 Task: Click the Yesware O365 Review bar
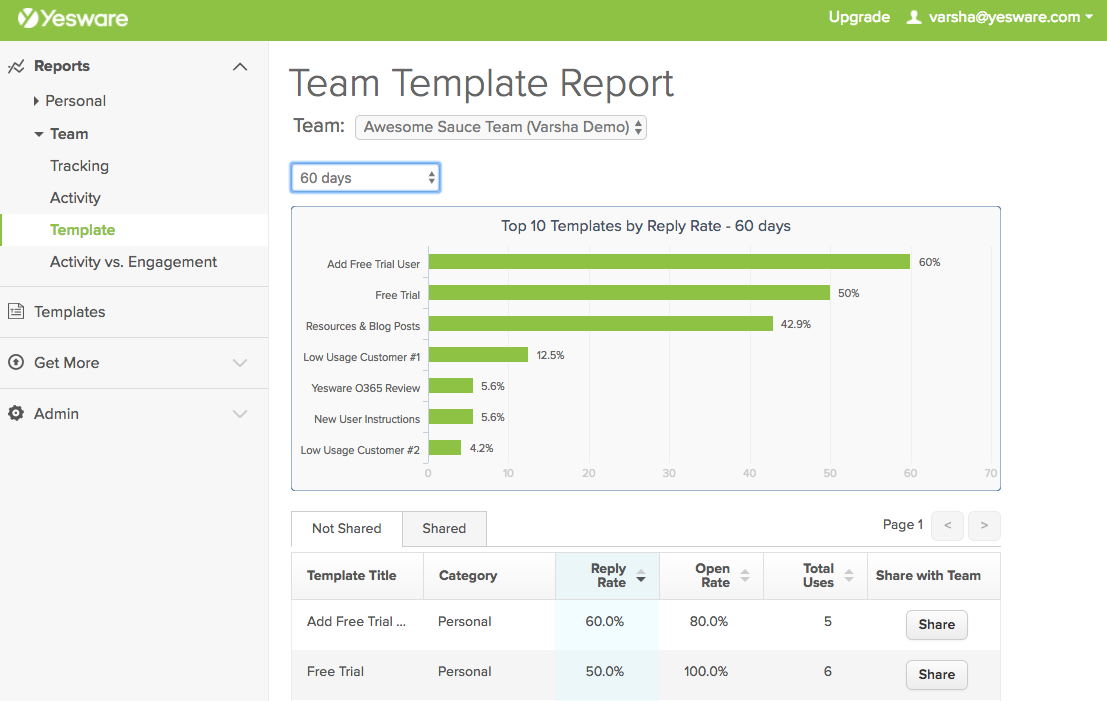click(x=451, y=386)
